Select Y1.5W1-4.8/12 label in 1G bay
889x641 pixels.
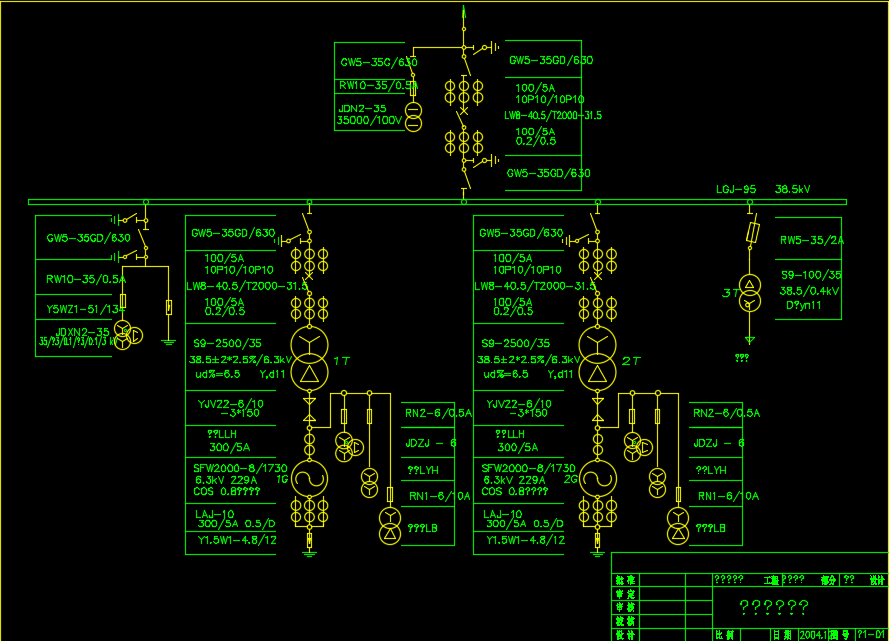tap(237, 540)
